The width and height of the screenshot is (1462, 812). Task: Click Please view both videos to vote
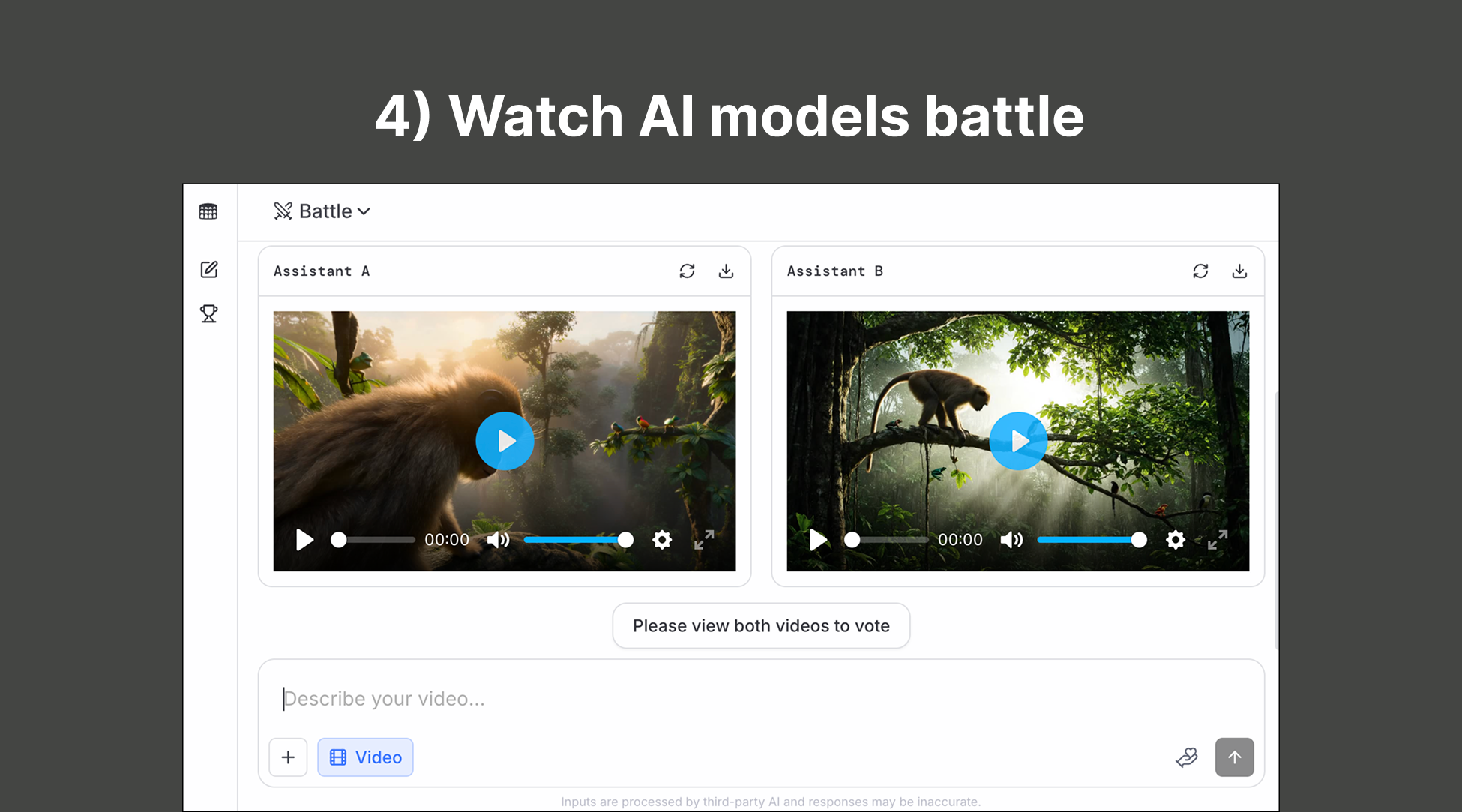761,625
